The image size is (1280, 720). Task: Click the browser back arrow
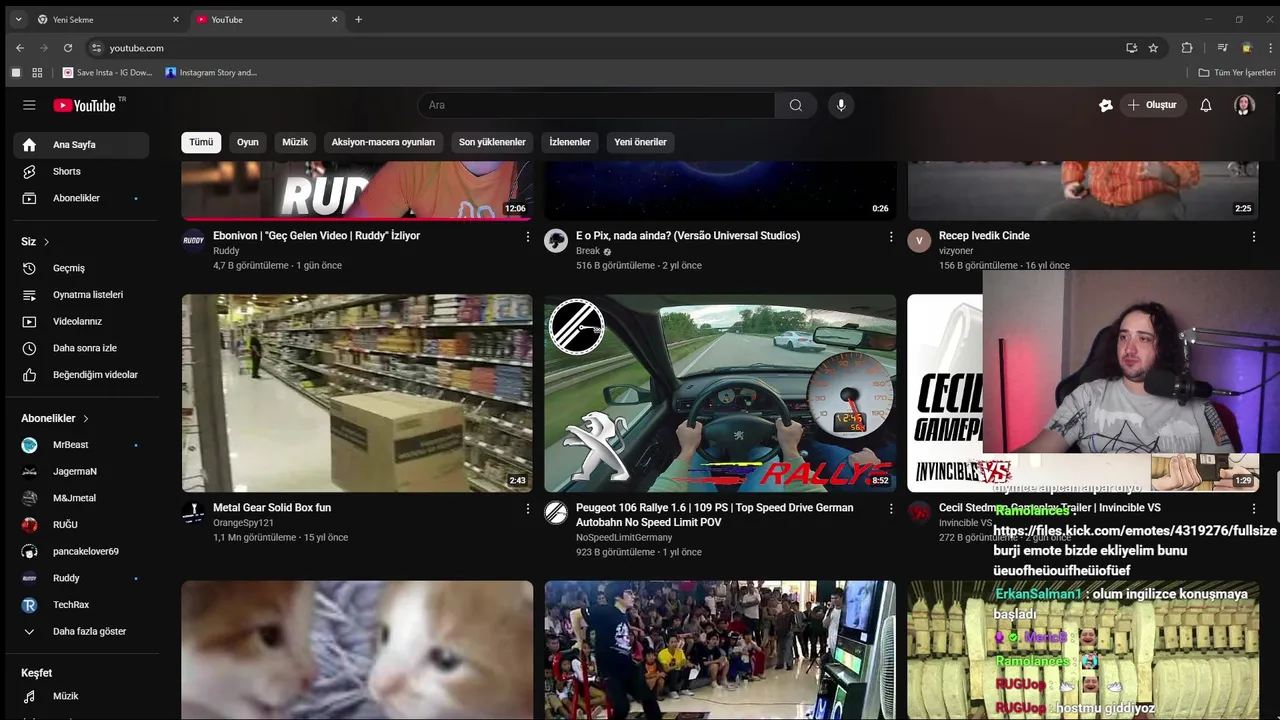point(19,48)
